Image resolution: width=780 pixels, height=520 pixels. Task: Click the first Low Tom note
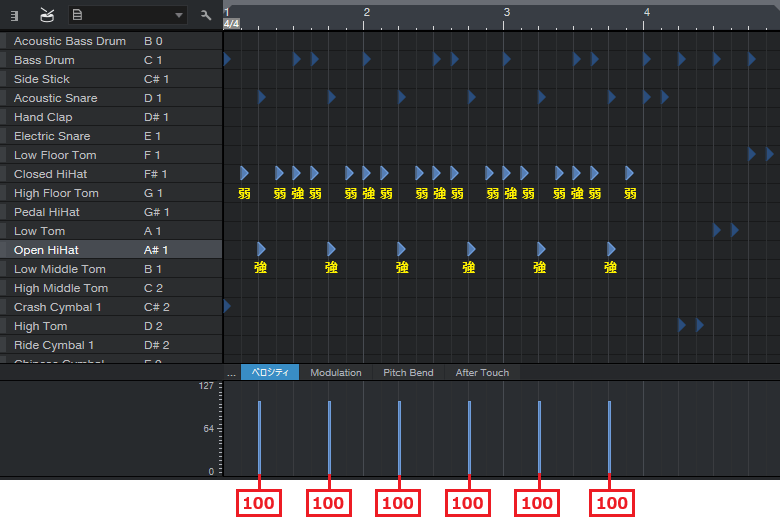(716, 230)
